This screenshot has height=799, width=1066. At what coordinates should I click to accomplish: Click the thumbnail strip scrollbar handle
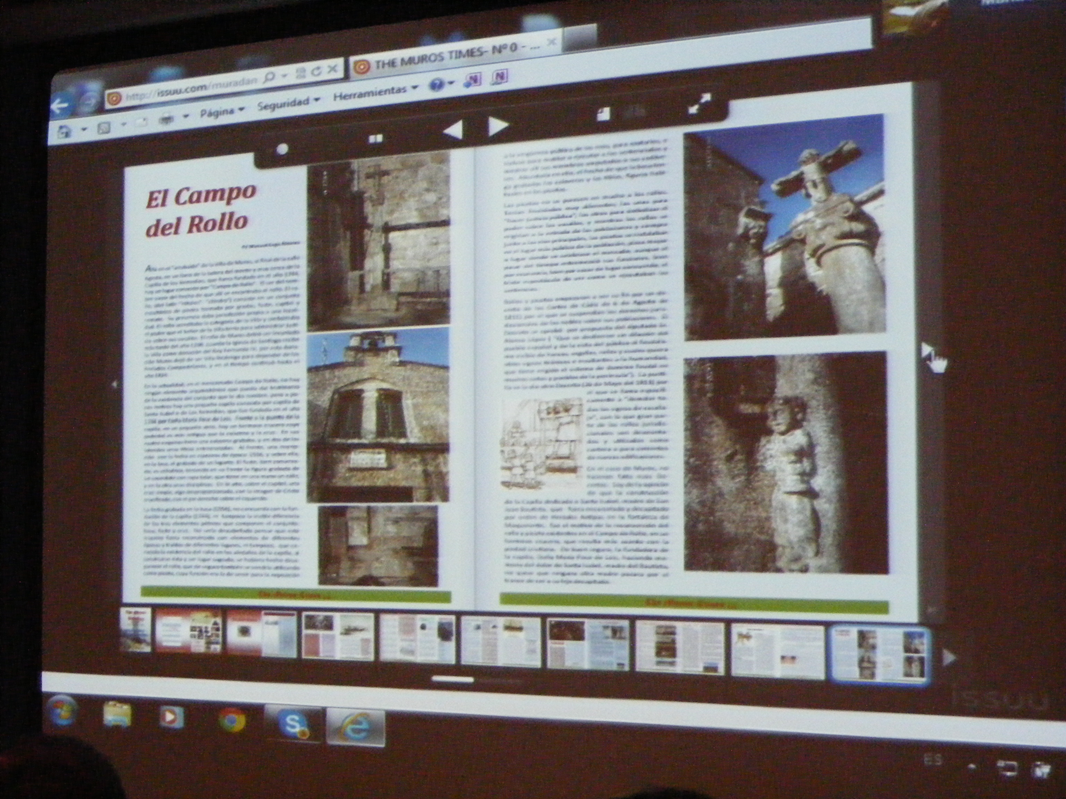(452, 680)
